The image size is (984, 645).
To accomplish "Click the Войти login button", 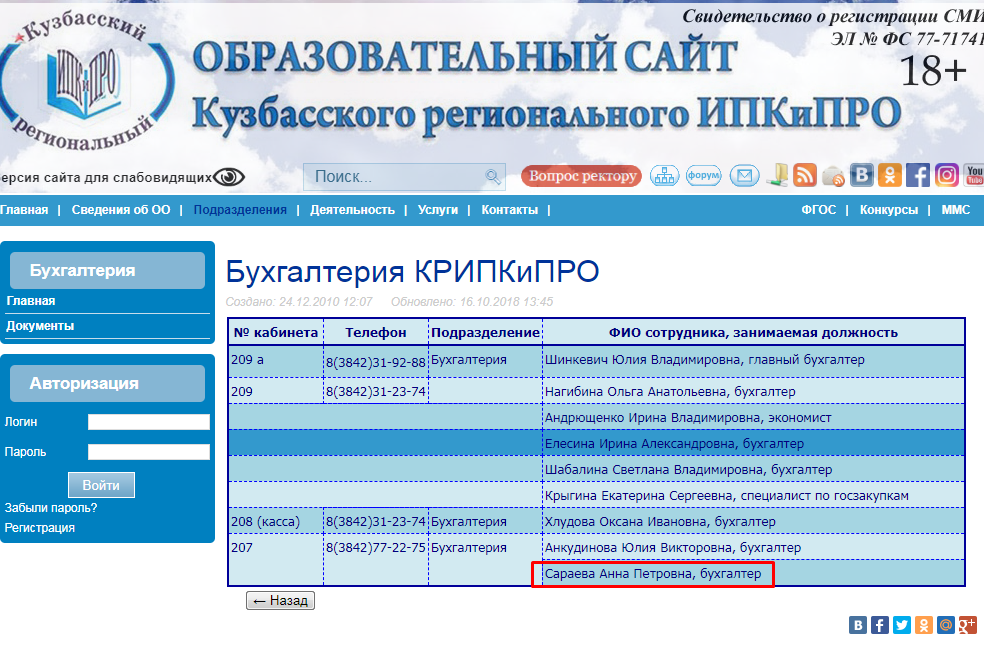I will [x=101, y=485].
